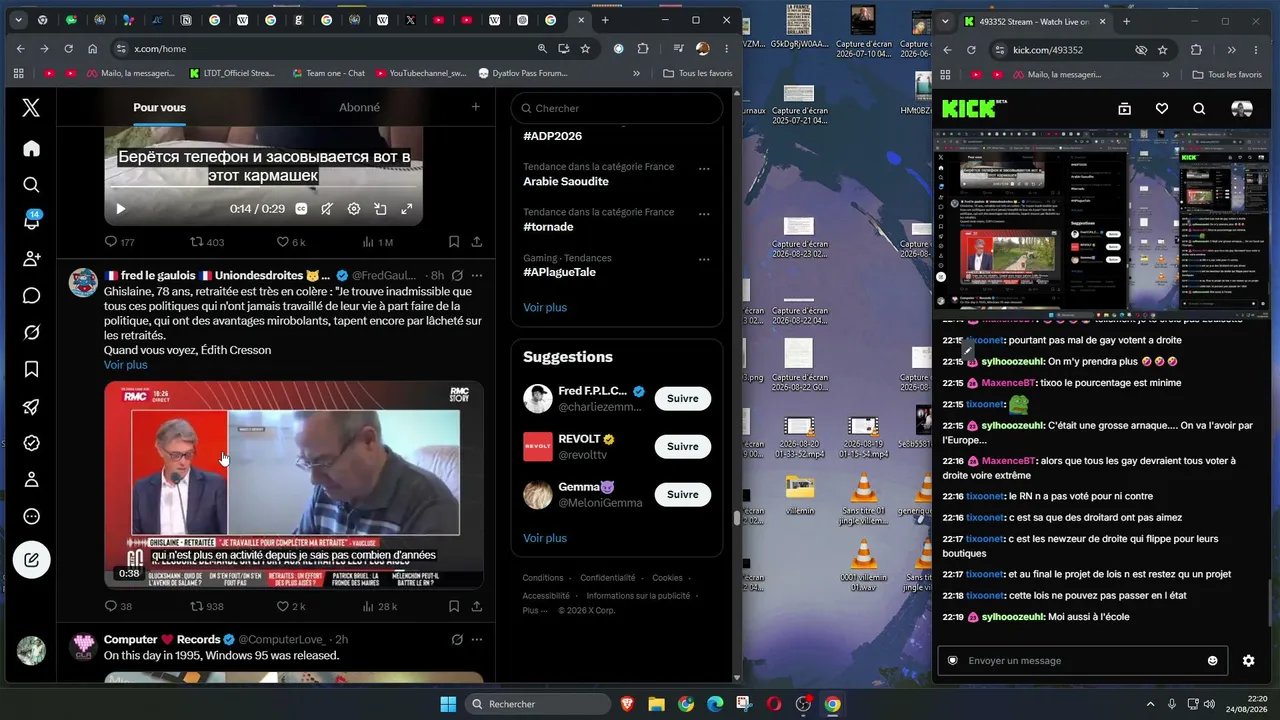Show more trends with Voir plus
Image resolution: width=1280 pixels, height=720 pixels.
click(545, 307)
